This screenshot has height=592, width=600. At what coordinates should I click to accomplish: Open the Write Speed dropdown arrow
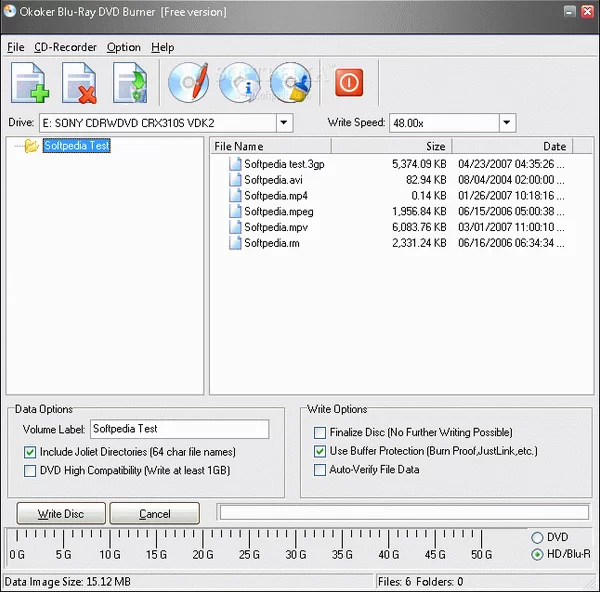tap(507, 123)
